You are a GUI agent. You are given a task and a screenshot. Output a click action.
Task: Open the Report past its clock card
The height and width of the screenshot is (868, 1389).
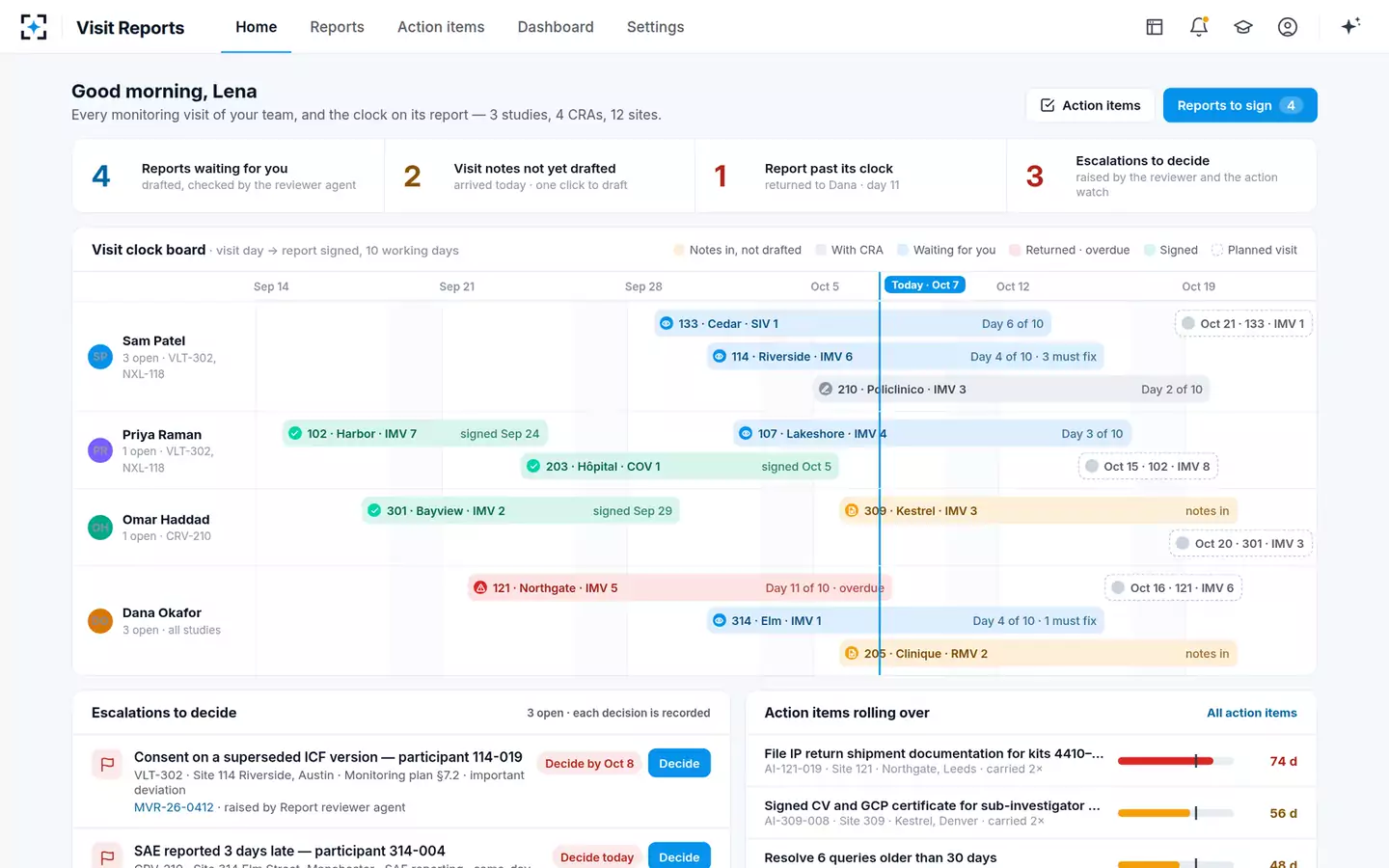[x=851, y=176]
